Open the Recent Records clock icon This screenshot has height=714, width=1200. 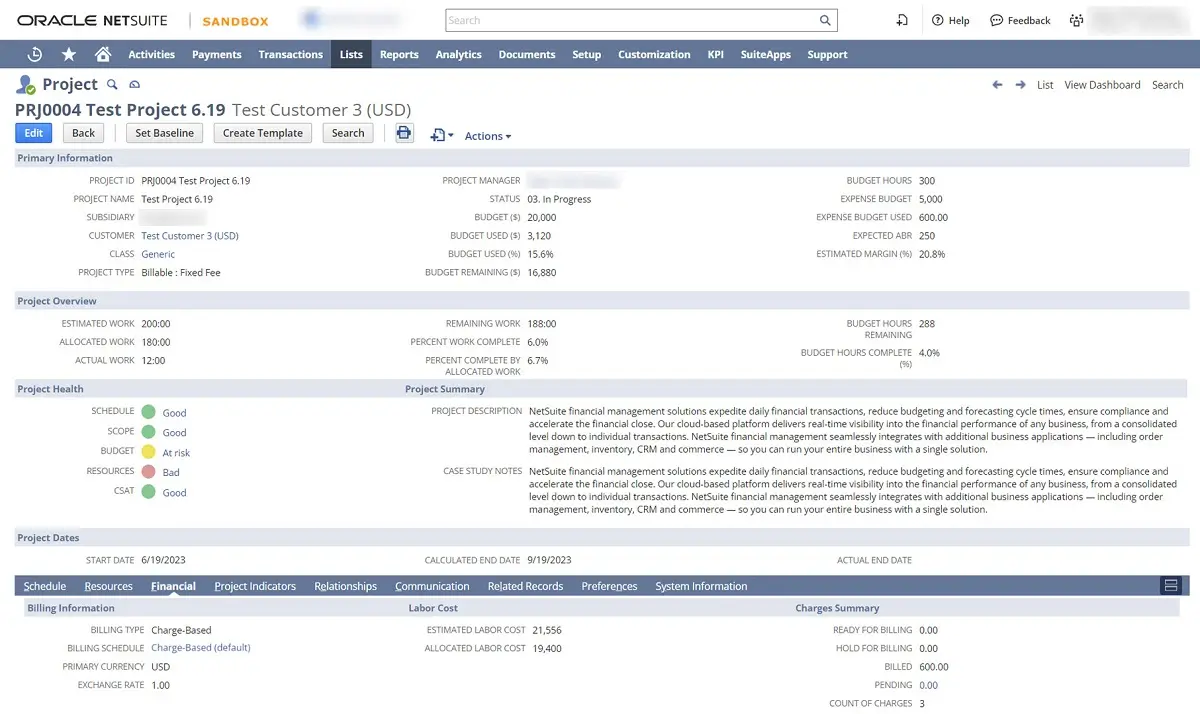tap(35, 54)
